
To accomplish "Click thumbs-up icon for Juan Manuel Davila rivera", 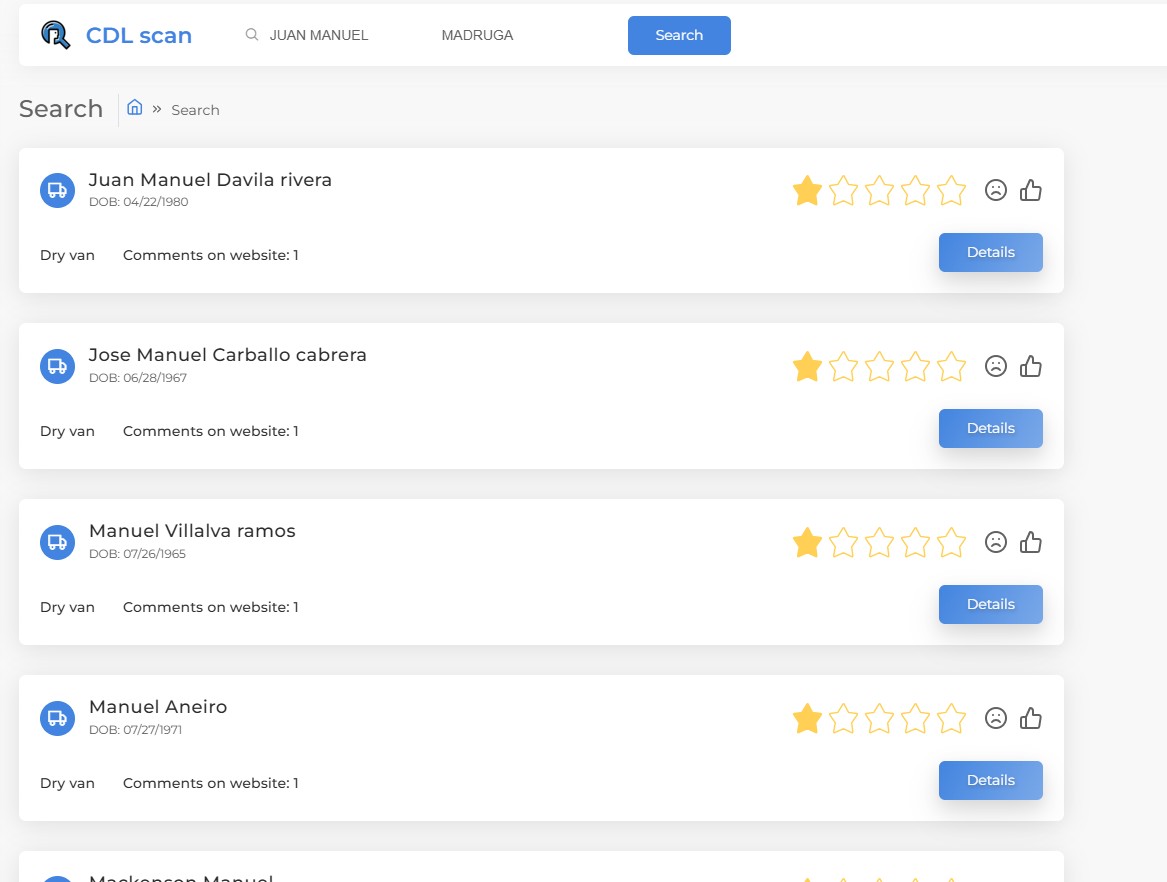I will pos(1031,190).
